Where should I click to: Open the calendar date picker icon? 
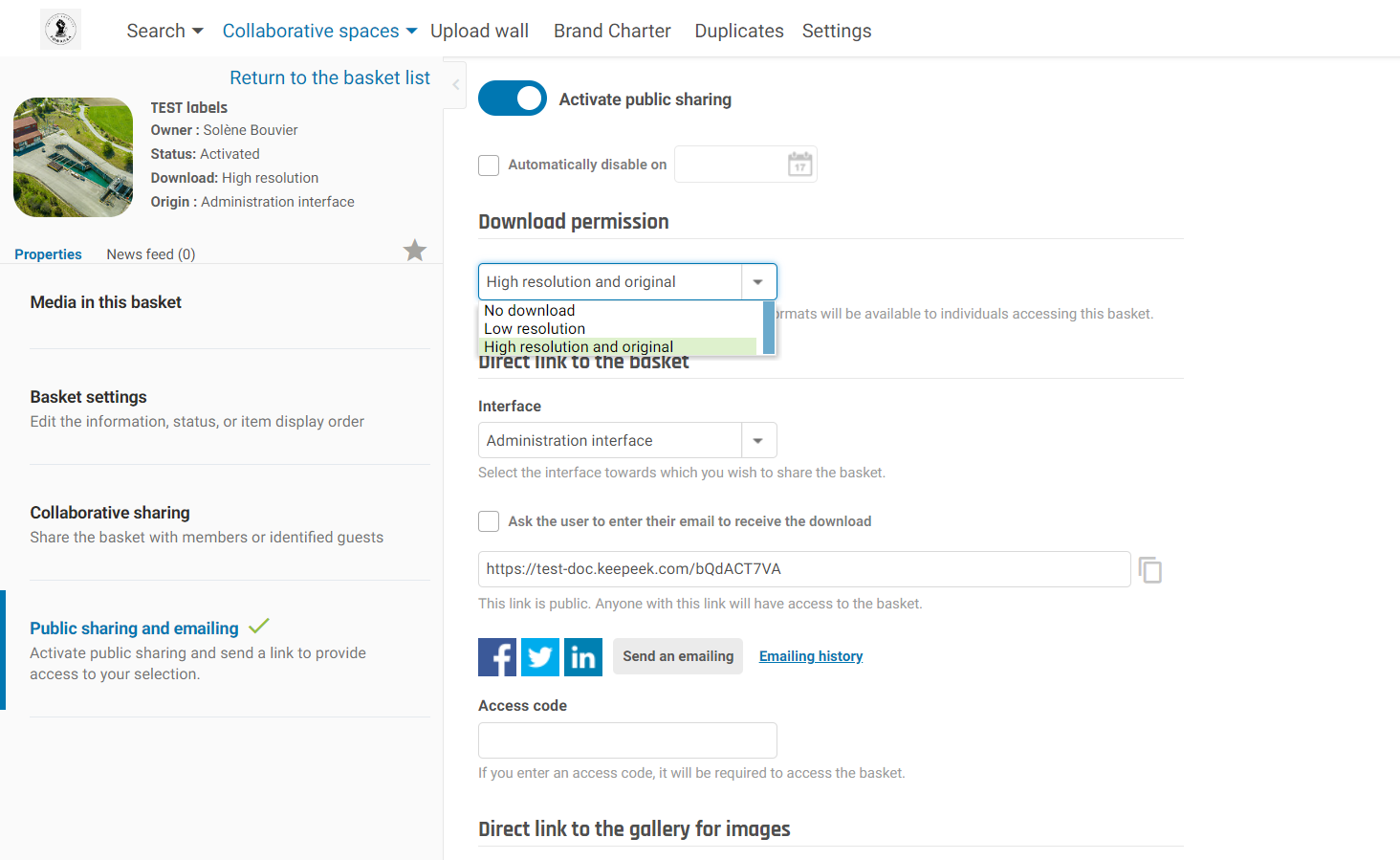coord(799,165)
